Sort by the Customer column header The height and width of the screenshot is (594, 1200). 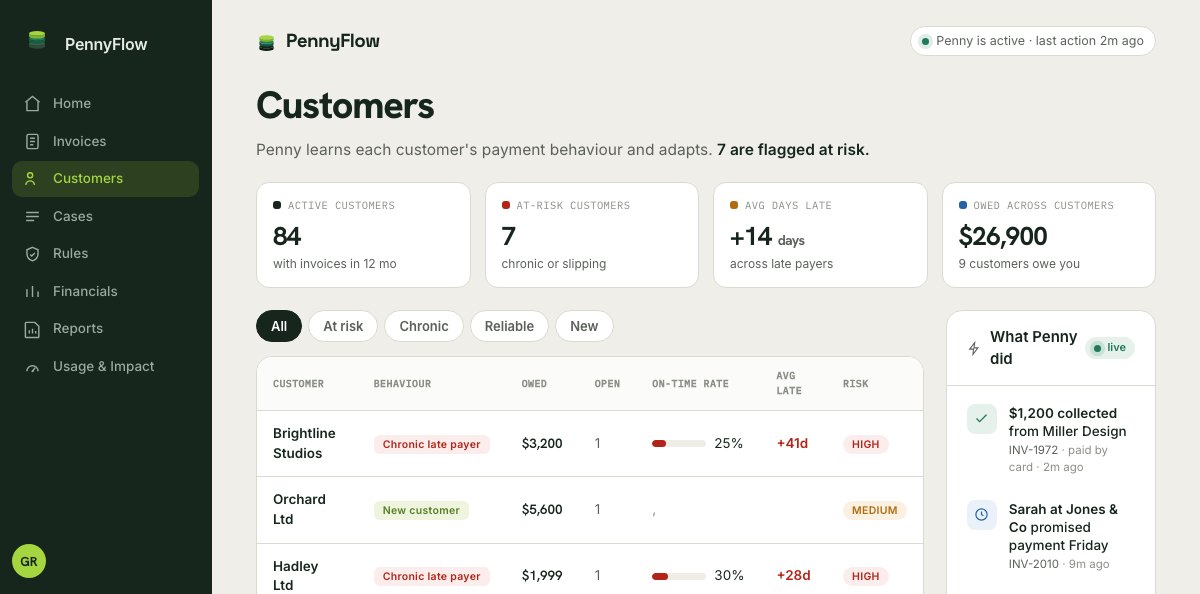tap(298, 384)
